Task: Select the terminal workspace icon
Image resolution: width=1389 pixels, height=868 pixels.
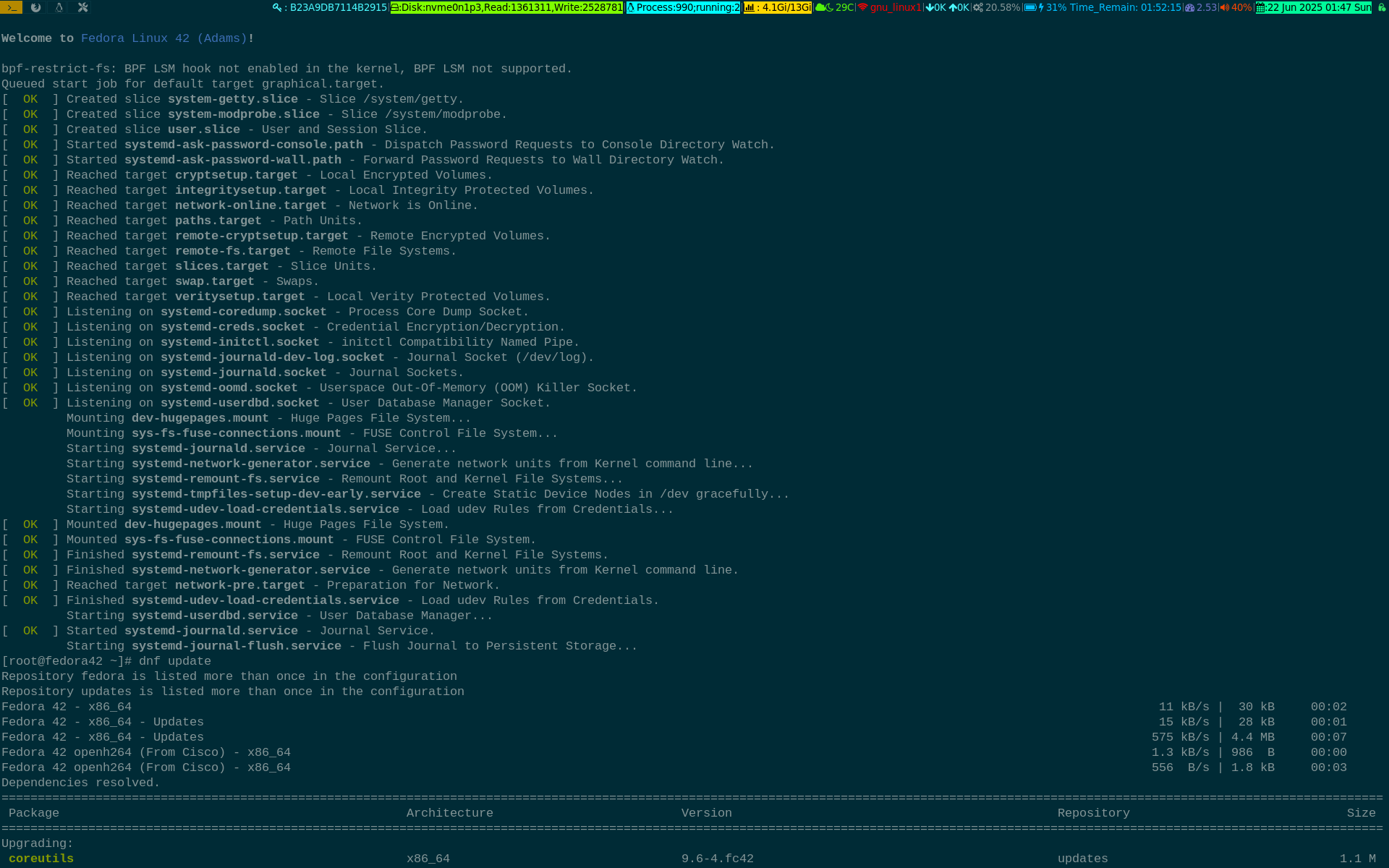Action: click(12, 7)
